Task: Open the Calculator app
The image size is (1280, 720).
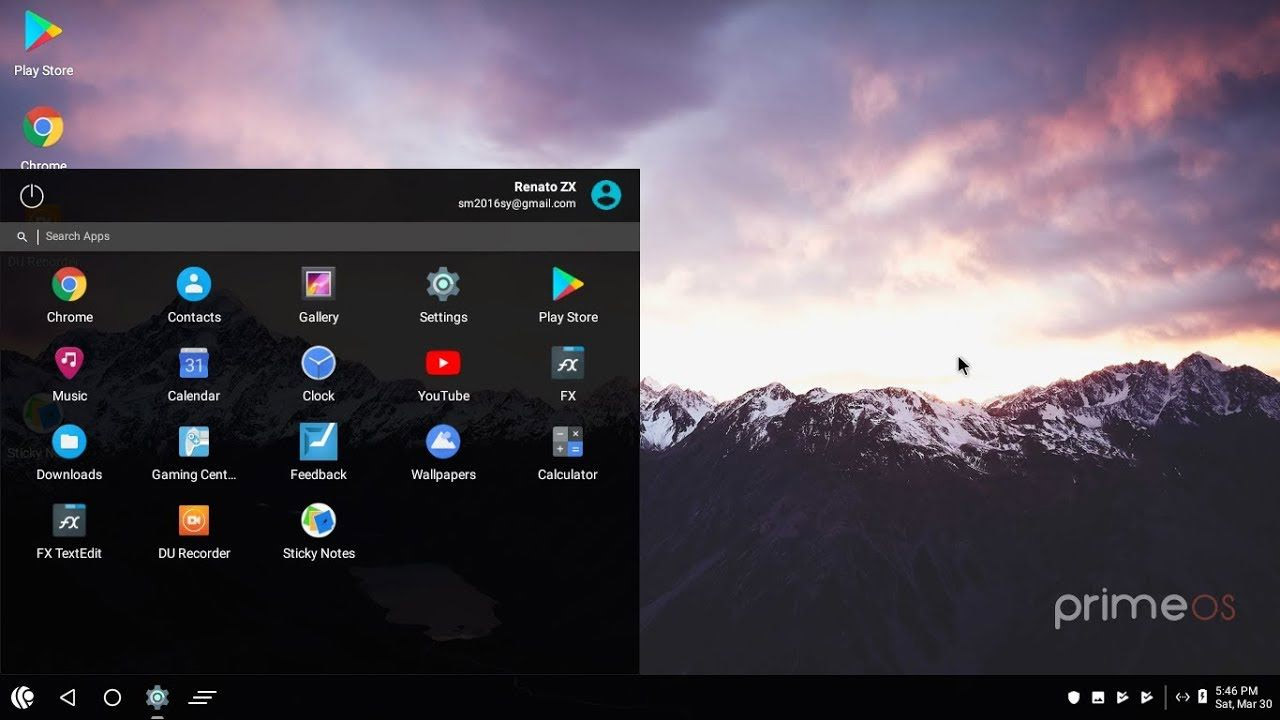Action: (568, 453)
